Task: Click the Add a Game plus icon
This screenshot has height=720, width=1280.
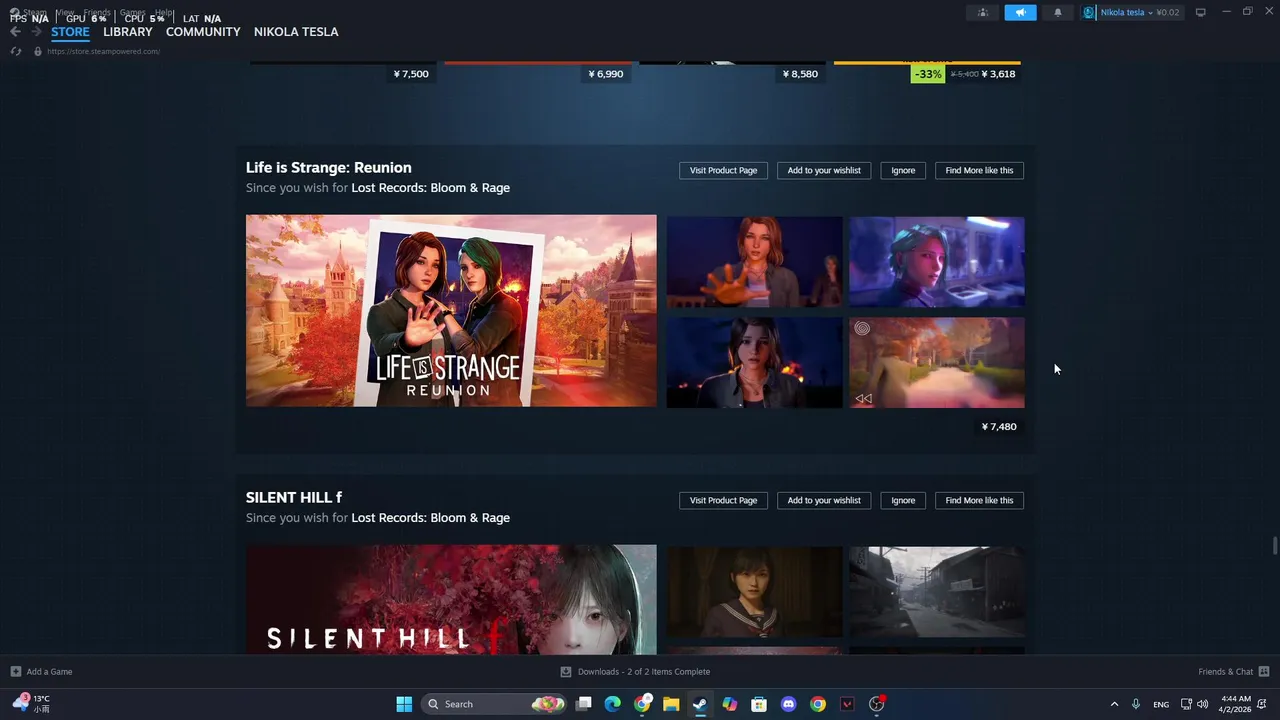Action: tap(15, 672)
